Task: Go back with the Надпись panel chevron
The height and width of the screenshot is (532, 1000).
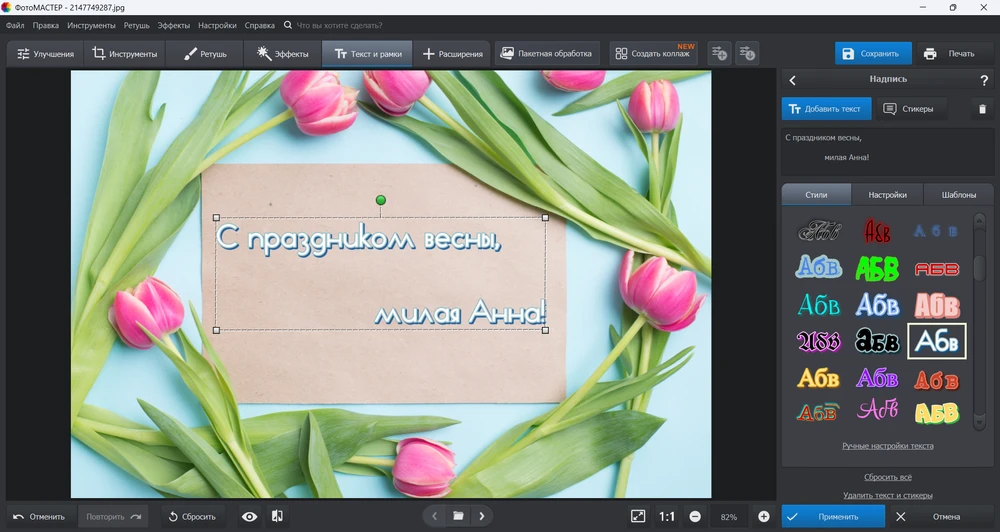Action: pos(793,80)
